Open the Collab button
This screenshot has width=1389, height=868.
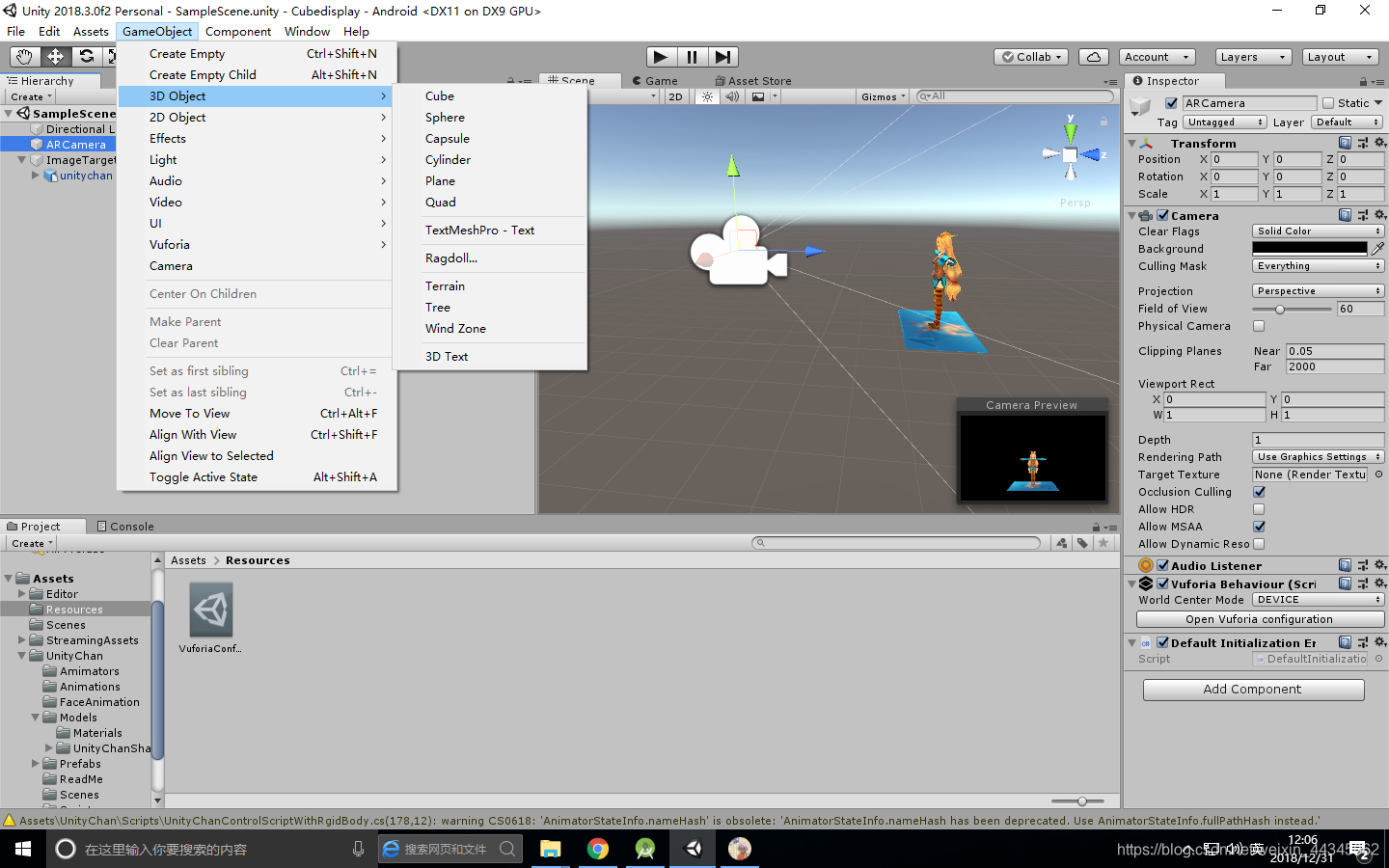[1031, 57]
